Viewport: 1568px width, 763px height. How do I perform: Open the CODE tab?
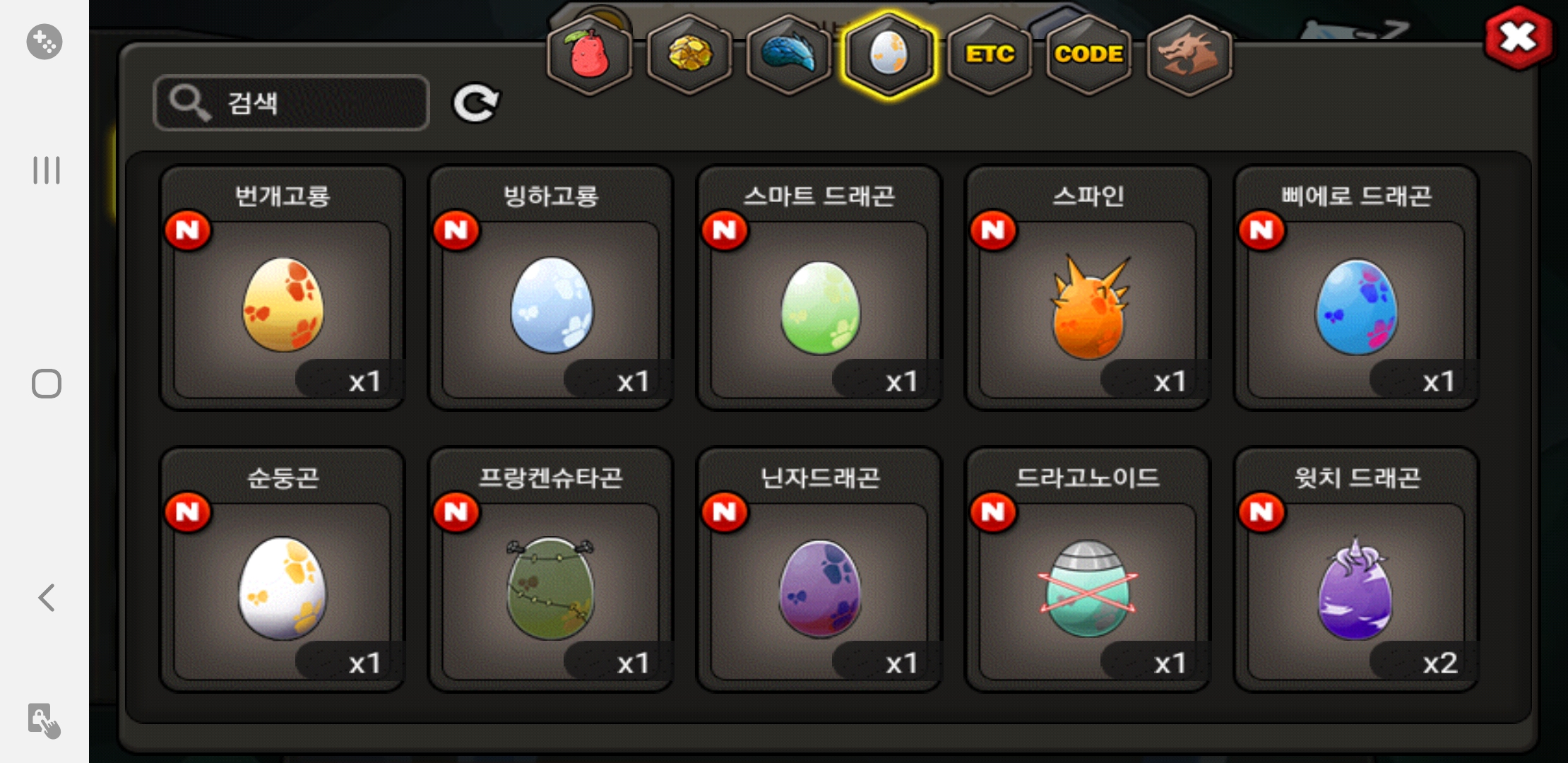click(x=1088, y=54)
